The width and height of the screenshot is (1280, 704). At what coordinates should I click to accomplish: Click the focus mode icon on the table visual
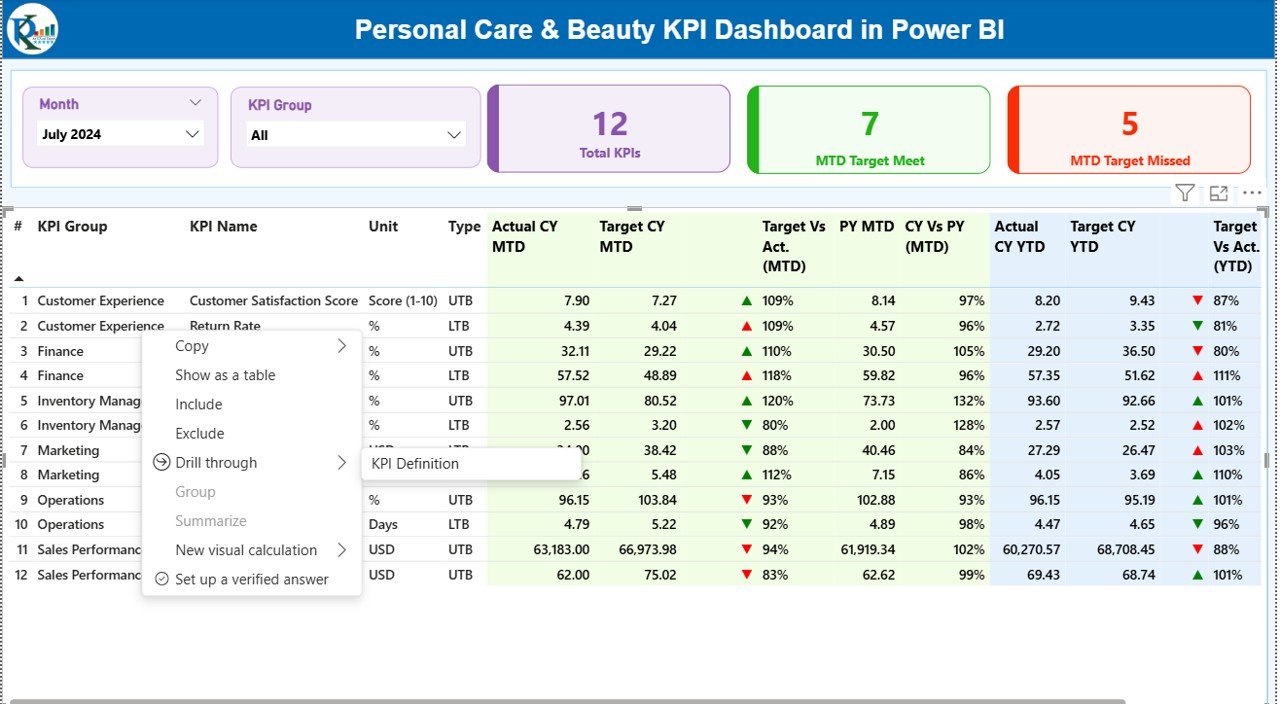coord(1218,193)
